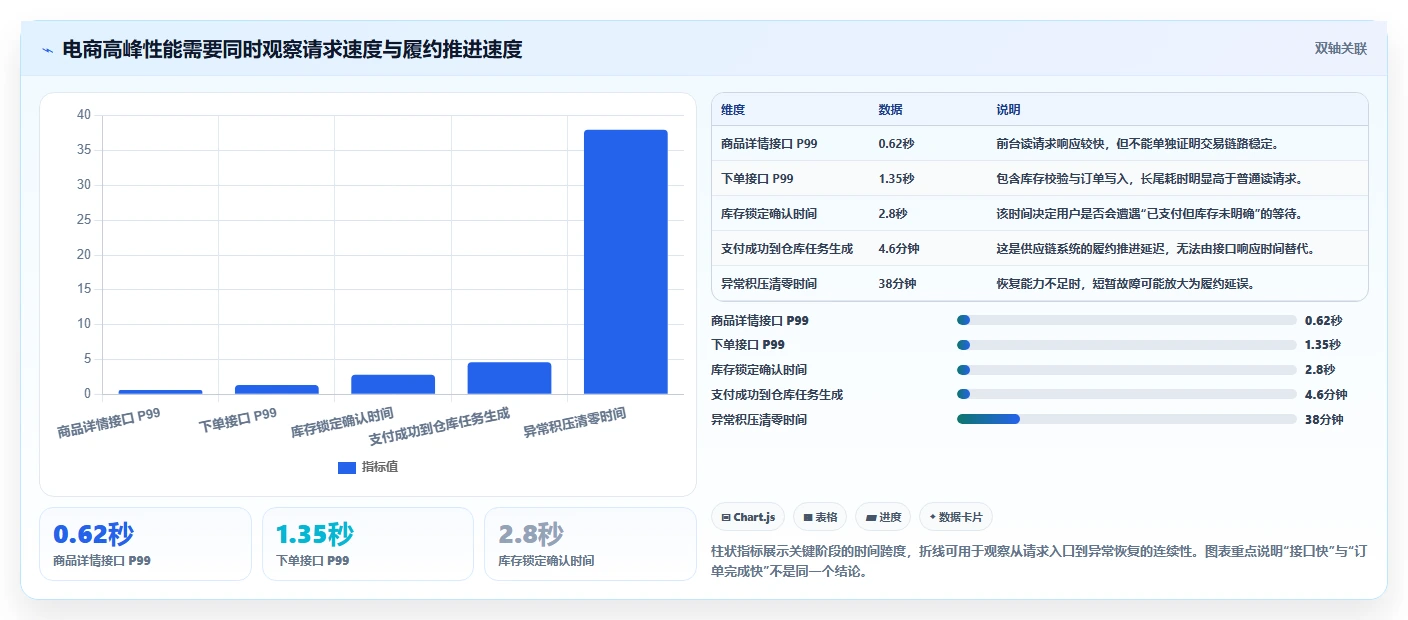
Task: Click table value 0.62秒
Action: tap(896, 144)
